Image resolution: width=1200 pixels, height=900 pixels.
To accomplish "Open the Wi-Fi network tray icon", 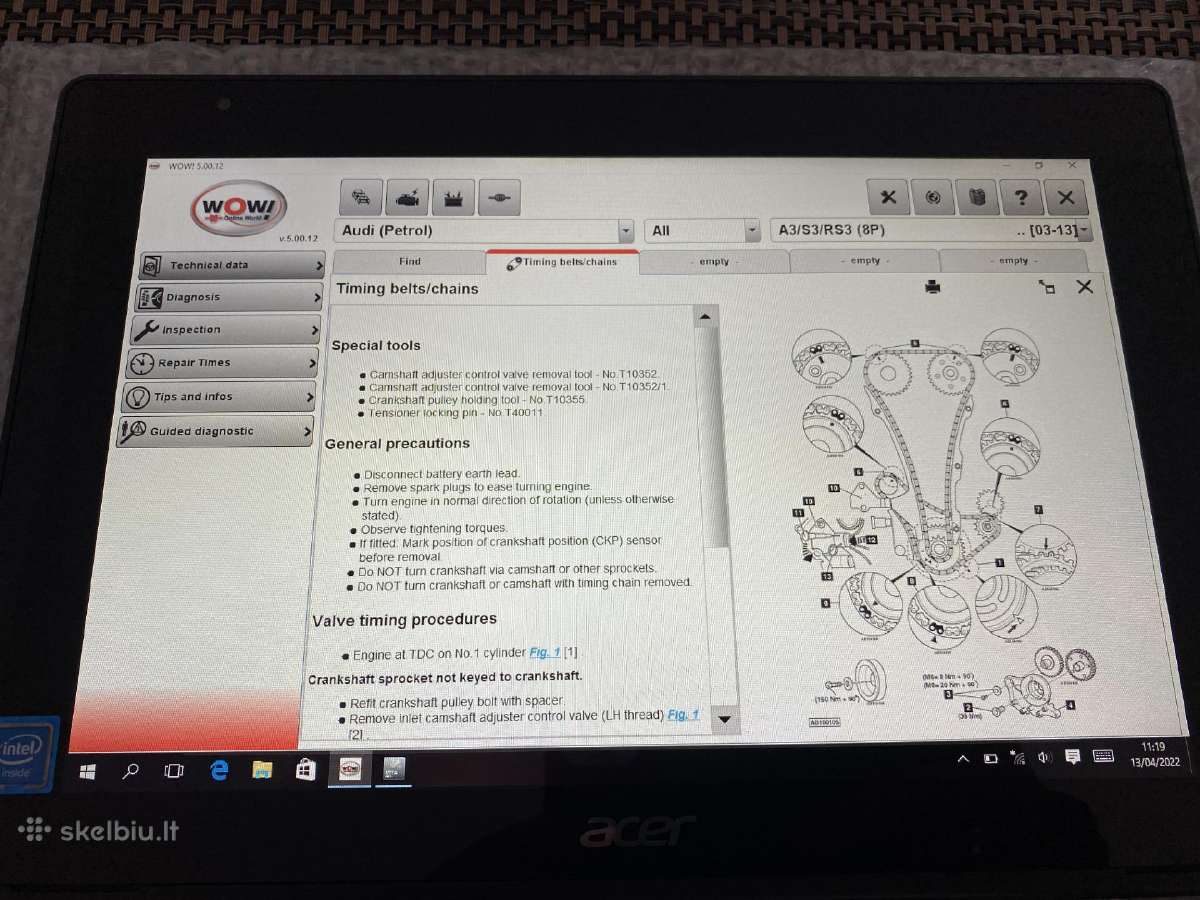I will (1017, 757).
